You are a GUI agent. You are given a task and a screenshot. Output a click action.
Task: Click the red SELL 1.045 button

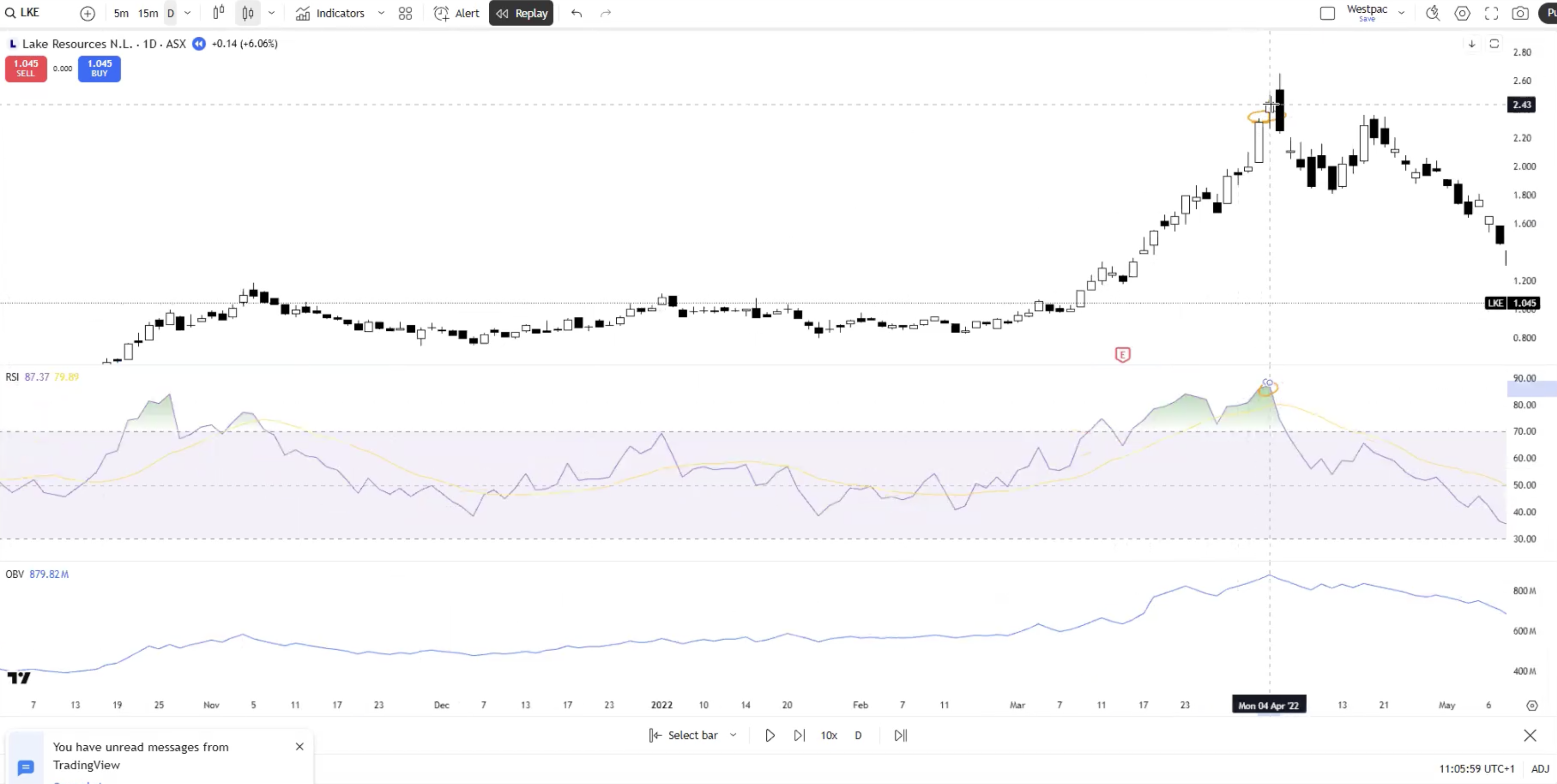(x=25, y=68)
